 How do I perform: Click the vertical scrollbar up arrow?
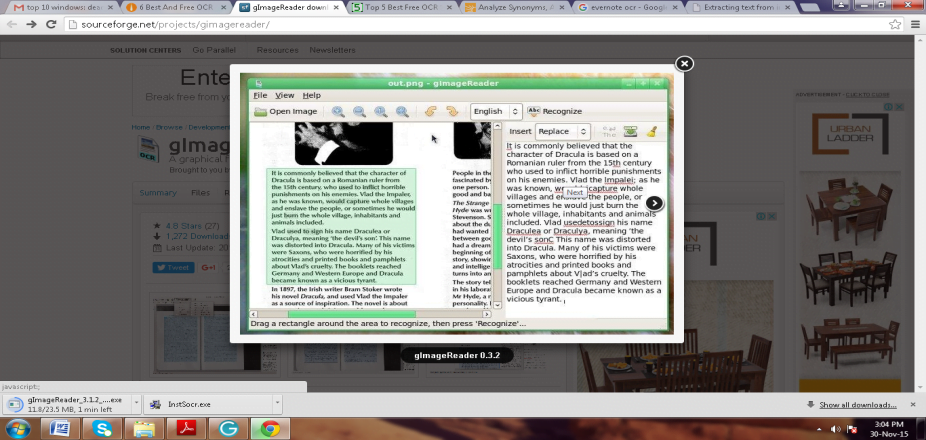click(x=497, y=126)
